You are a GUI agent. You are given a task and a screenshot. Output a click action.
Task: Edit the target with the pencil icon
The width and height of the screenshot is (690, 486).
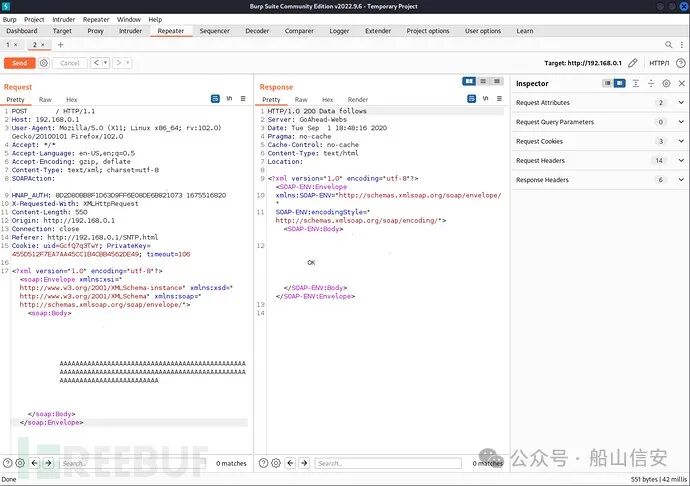pos(632,63)
